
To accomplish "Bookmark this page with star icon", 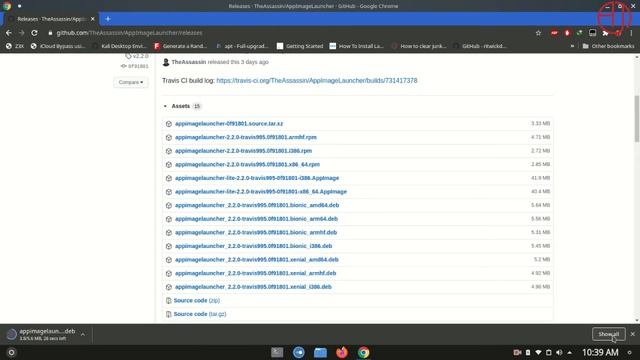I will click(x=538, y=33).
